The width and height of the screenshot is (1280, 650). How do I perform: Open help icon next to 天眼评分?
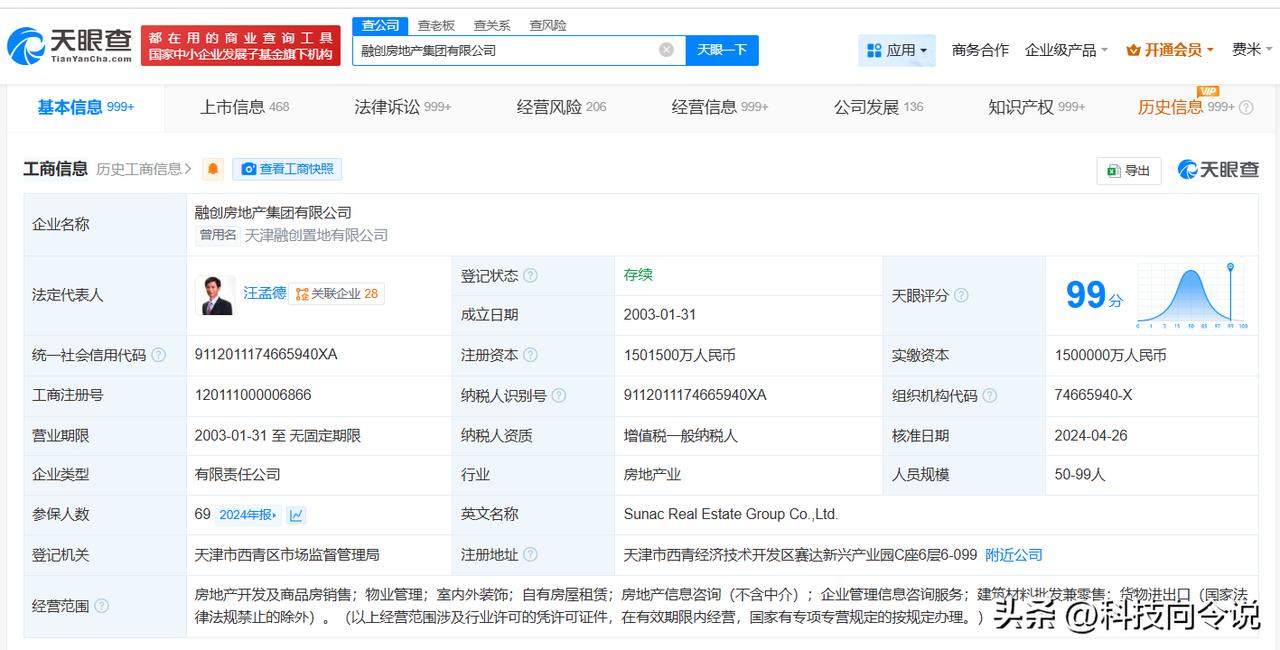click(x=961, y=296)
